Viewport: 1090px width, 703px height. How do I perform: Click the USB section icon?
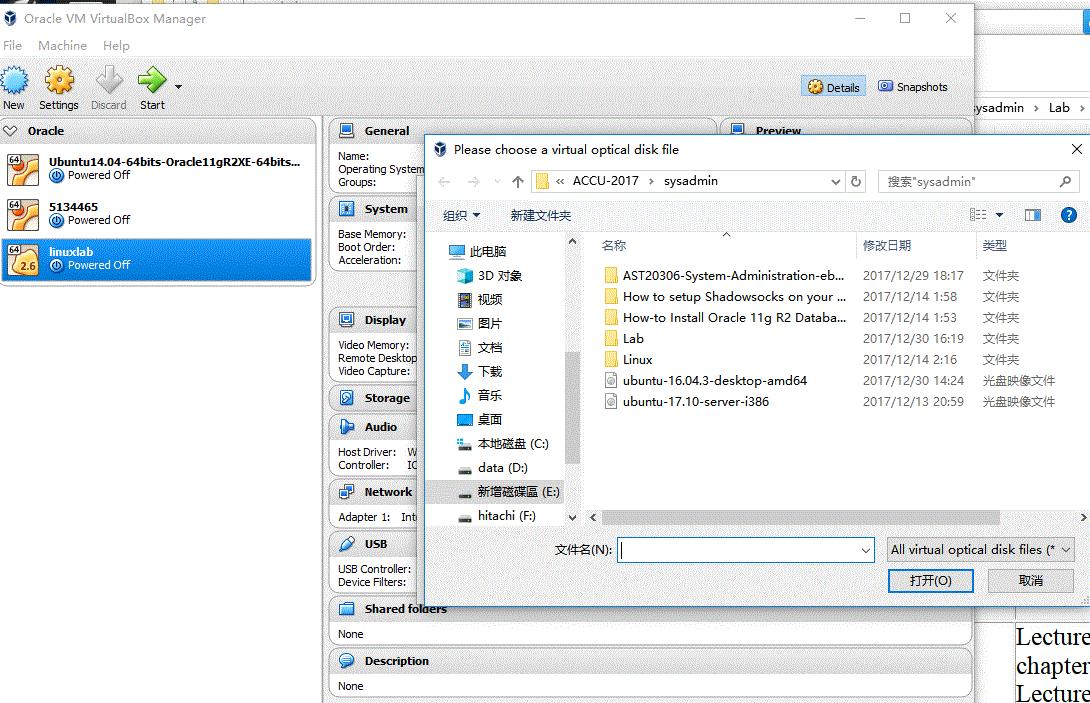(346, 543)
